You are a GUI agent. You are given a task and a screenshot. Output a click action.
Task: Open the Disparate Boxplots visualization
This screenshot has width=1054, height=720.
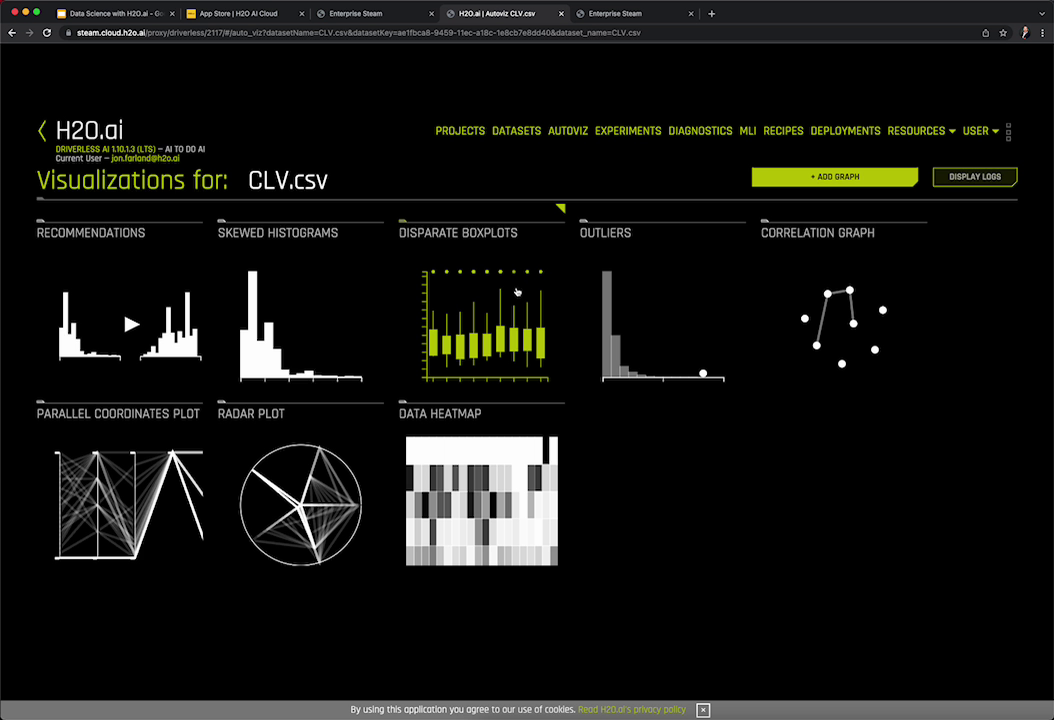point(485,325)
